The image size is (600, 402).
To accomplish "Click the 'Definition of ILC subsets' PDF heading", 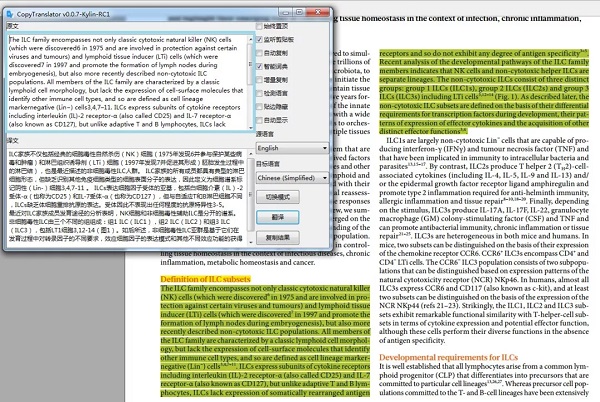I will coord(205,279).
